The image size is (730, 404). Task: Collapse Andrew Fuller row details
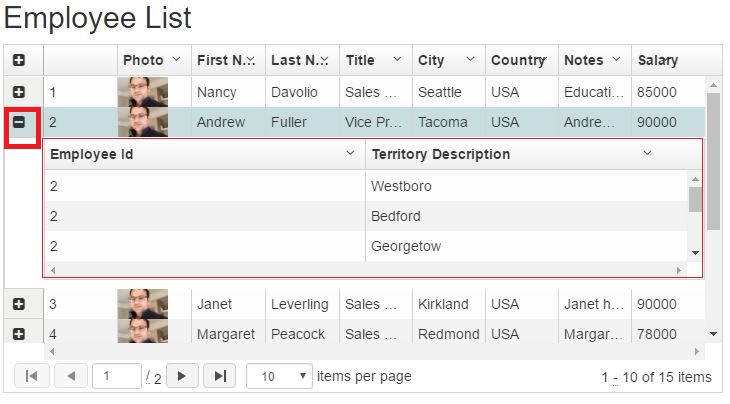(x=19, y=122)
